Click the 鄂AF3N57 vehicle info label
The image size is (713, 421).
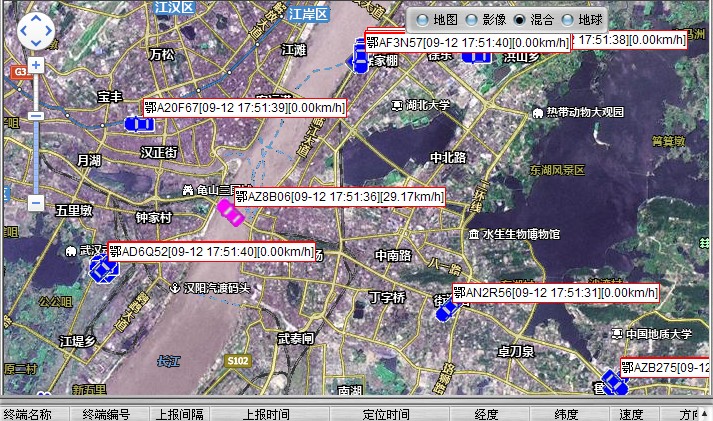468,42
